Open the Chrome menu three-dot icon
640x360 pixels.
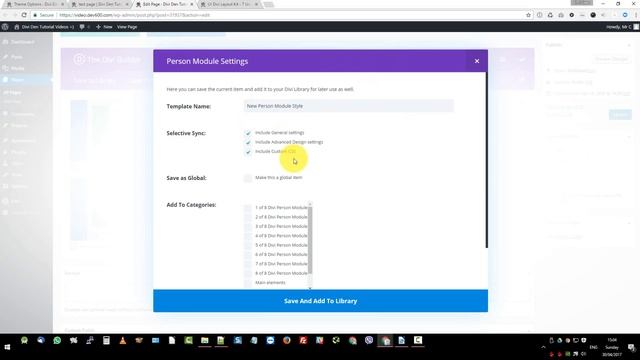636,15
